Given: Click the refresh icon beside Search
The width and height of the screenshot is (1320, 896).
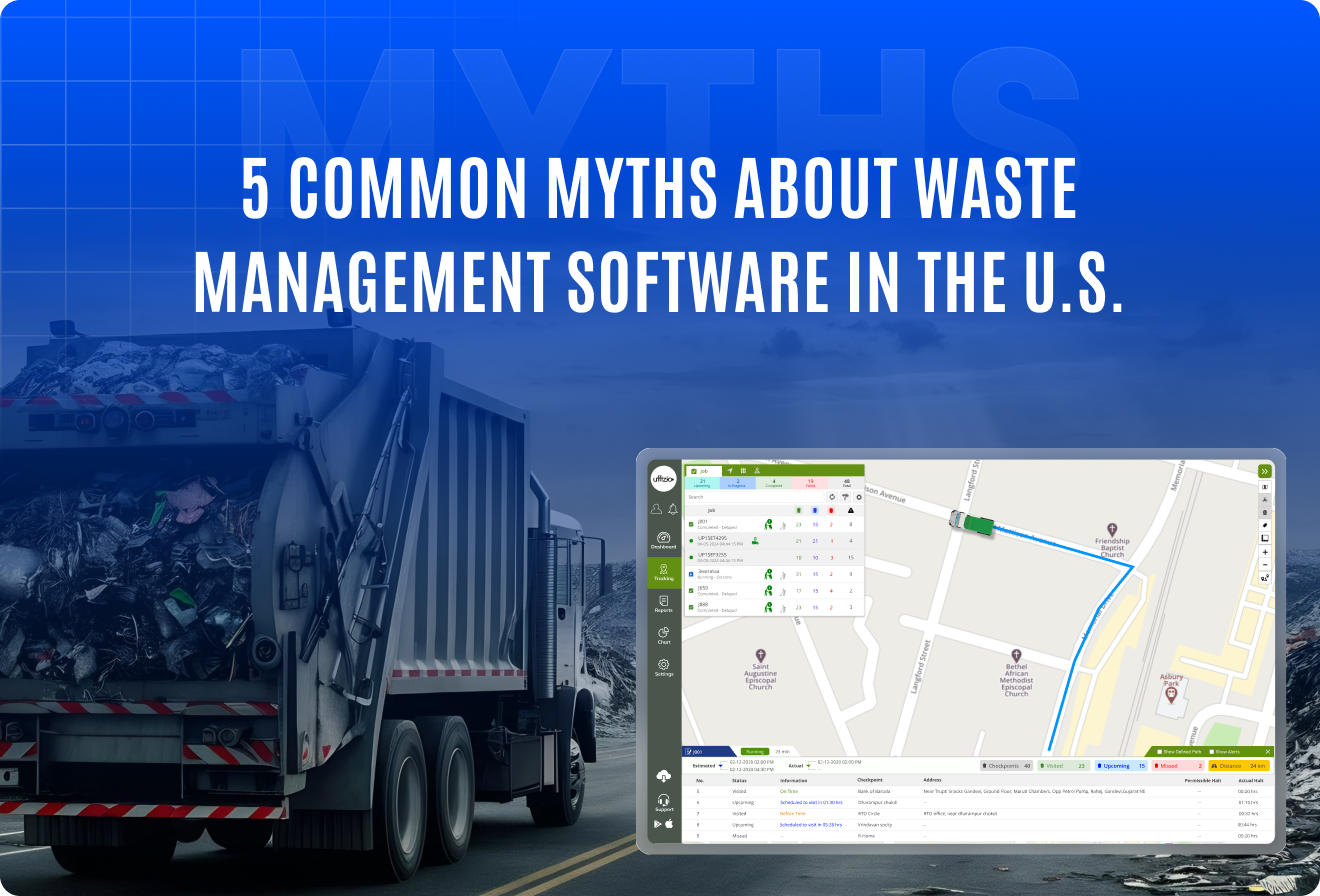Looking at the screenshot, I should click(832, 497).
